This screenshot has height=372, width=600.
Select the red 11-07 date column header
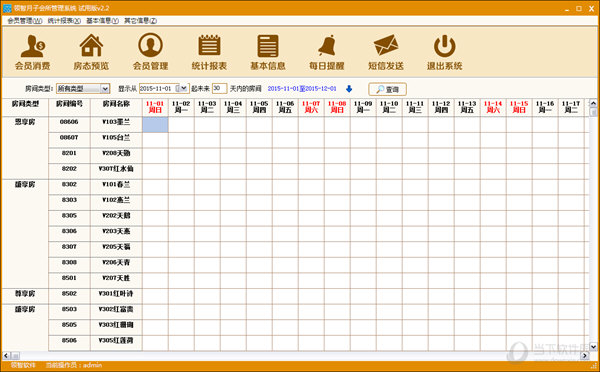(311, 107)
